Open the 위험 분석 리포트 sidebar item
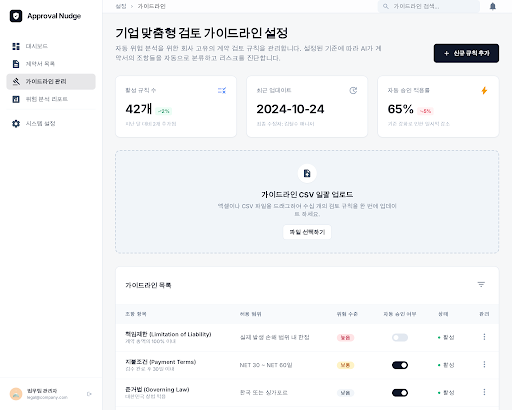This screenshot has height=410, width=512. click(51, 99)
